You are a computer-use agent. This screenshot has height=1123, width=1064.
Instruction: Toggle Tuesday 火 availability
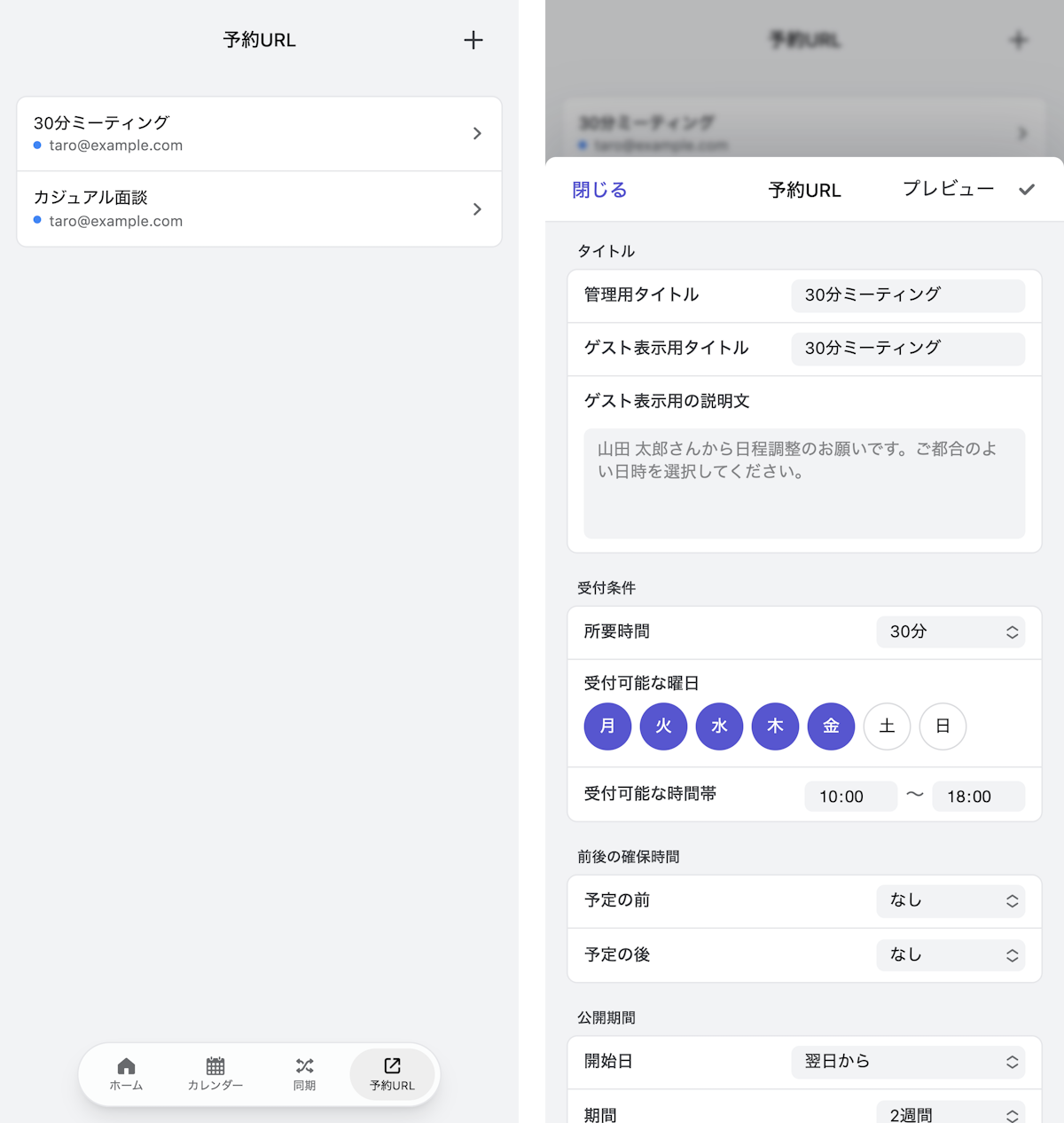pos(663,726)
